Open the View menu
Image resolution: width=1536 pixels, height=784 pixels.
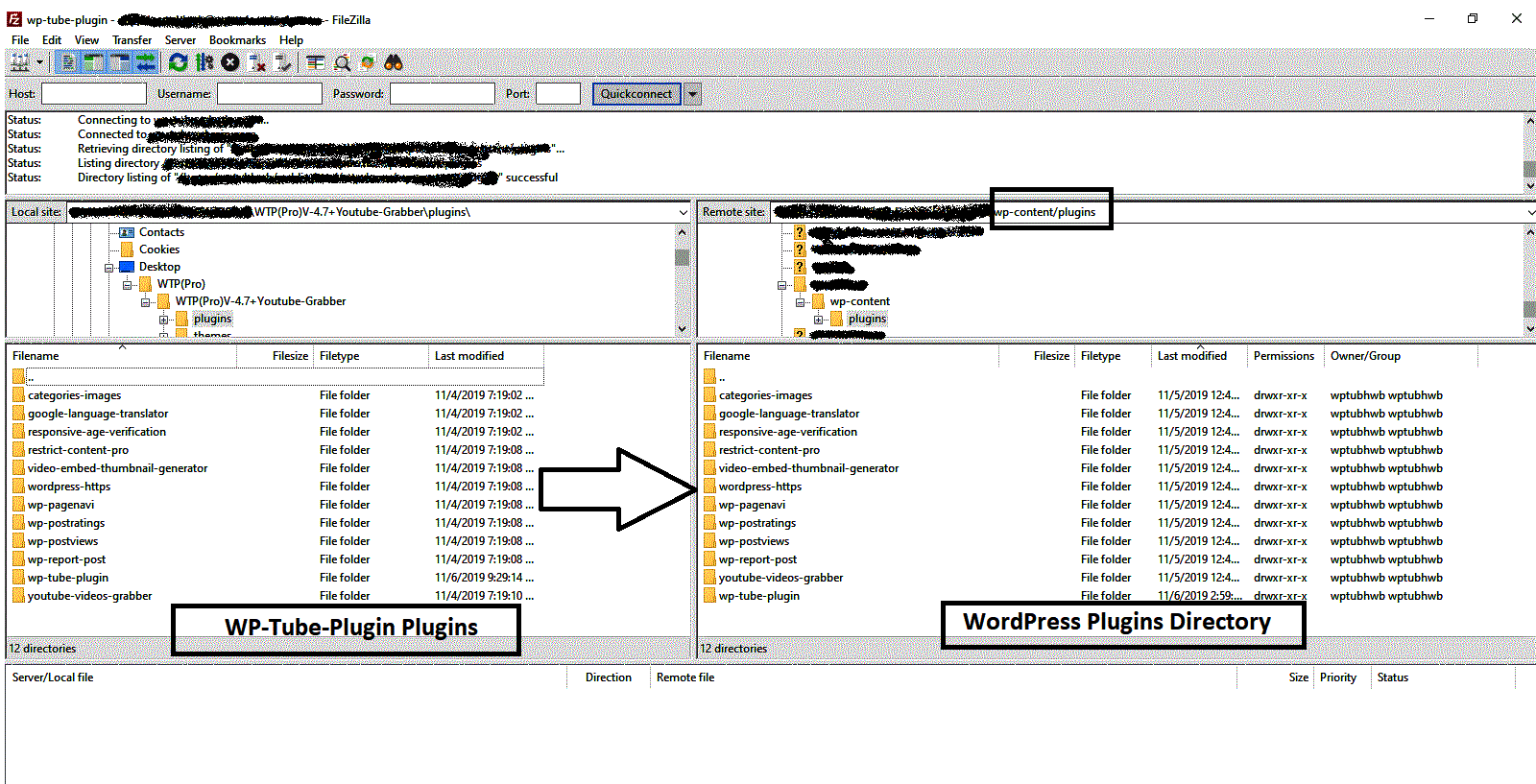(86, 40)
